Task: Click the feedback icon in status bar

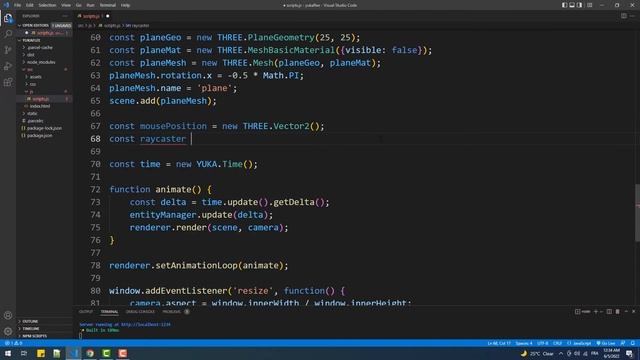Action: [x=623, y=343]
